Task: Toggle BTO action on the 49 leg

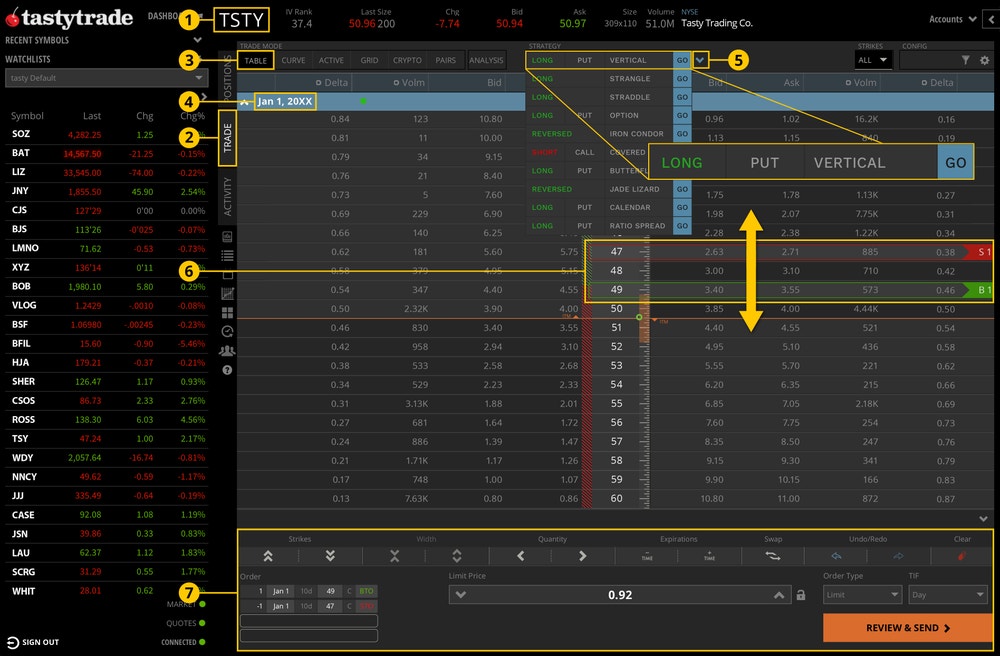Action: pos(366,591)
